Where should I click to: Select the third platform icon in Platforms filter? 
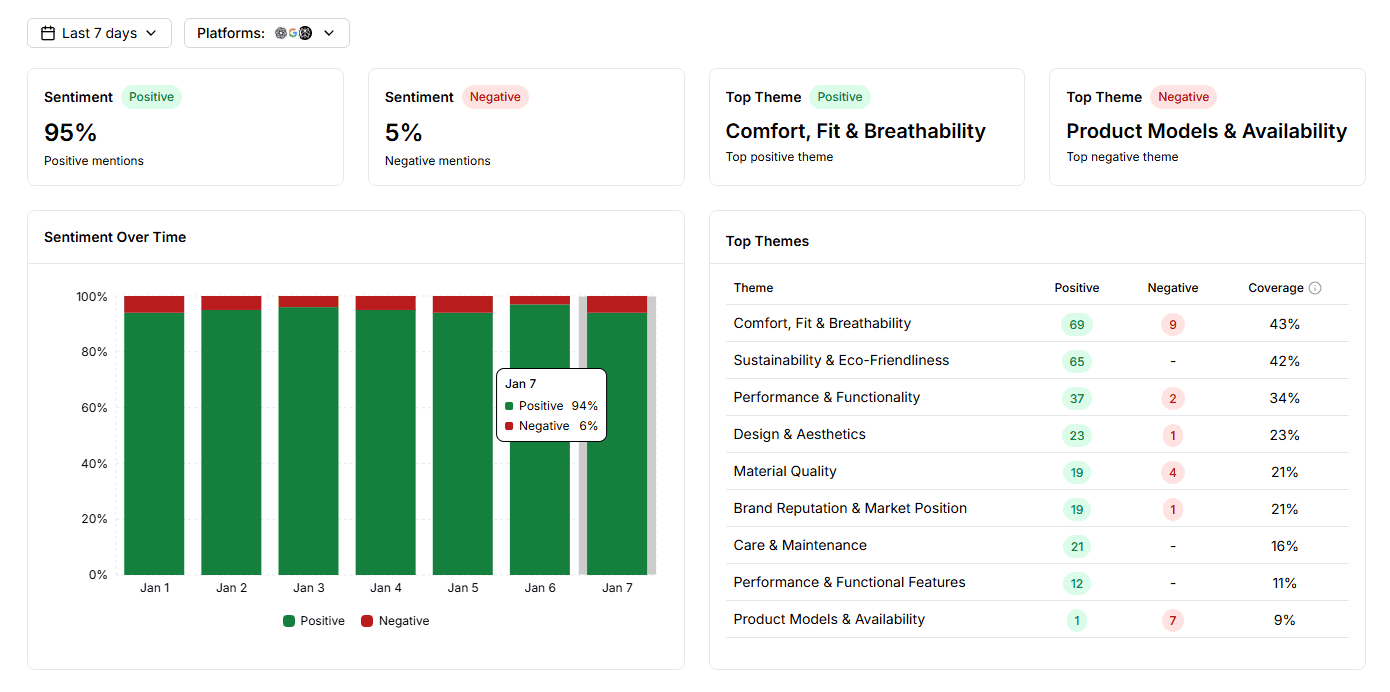click(305, 33)
